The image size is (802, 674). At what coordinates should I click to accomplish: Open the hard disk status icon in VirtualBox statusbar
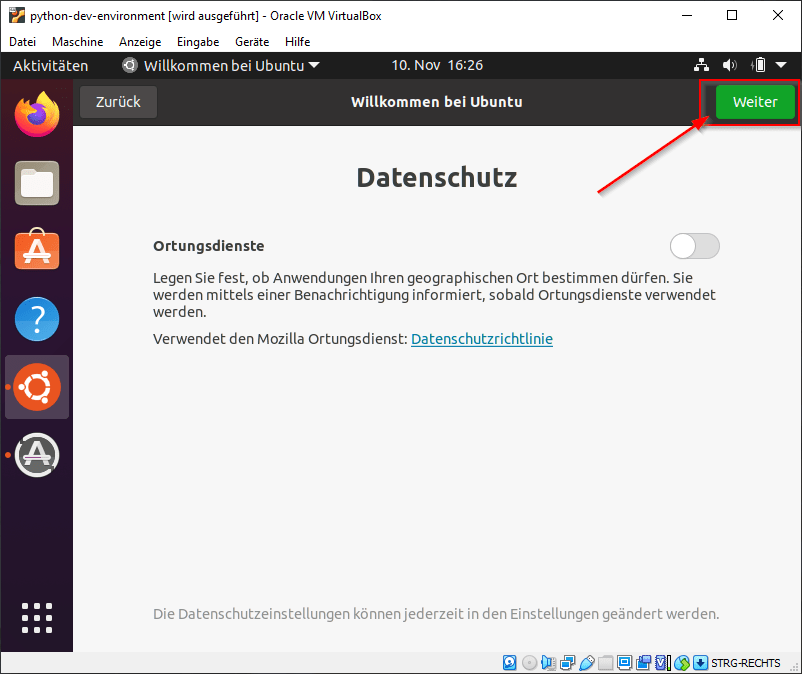pos(509,662)
